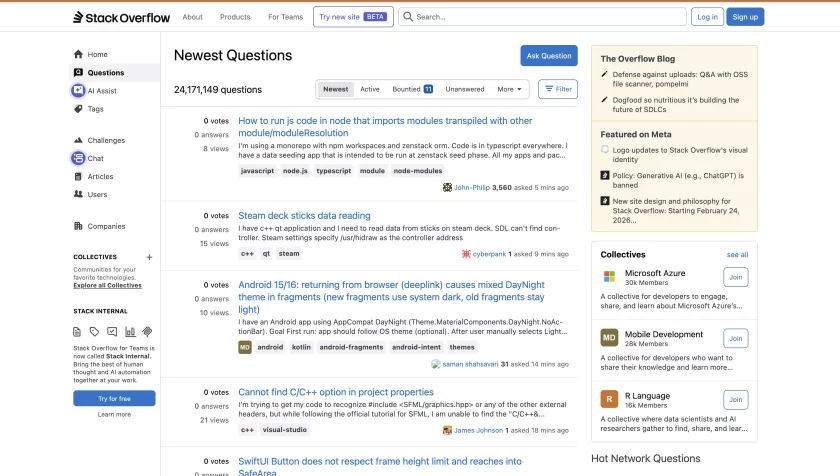This screenshot has height=476, width=840.
Task: Click the Sign up button
Action: (745, 17)
